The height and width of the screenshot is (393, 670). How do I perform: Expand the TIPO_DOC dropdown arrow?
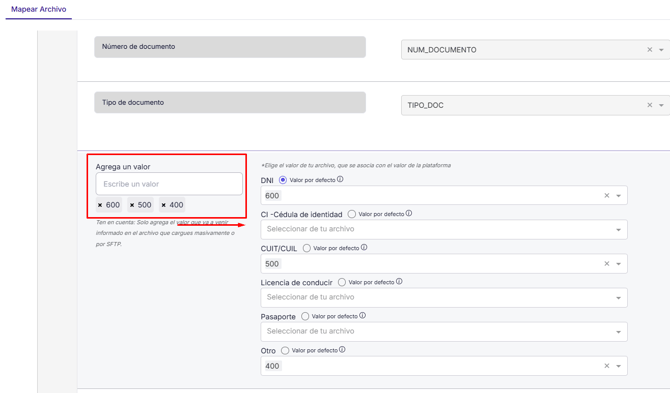(x=661, y=106)
